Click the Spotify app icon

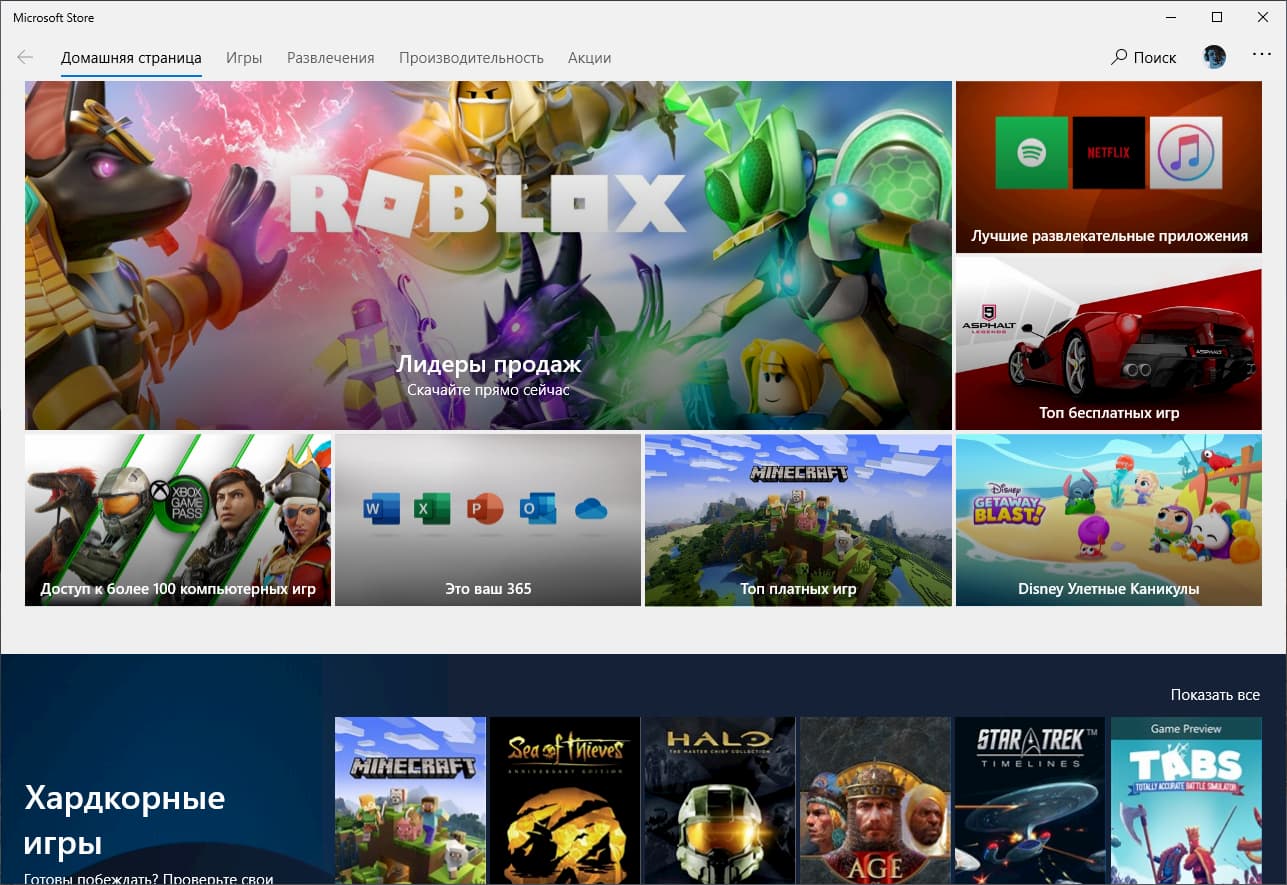(x=1032, y=153)
